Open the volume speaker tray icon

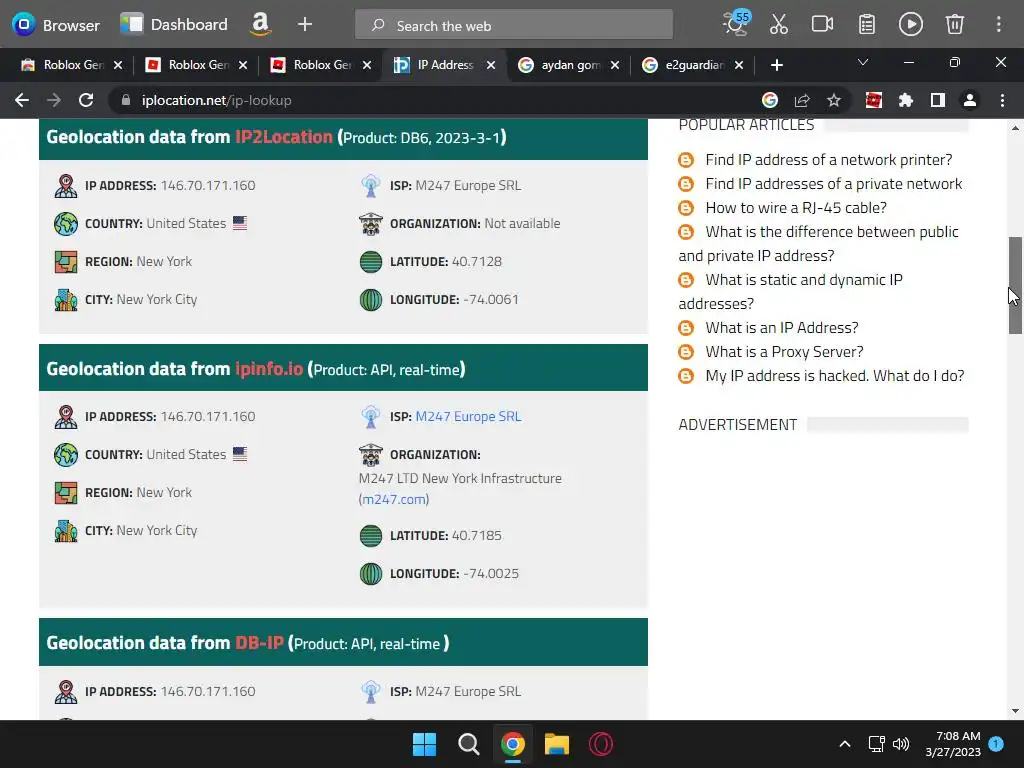pos(901,744)
